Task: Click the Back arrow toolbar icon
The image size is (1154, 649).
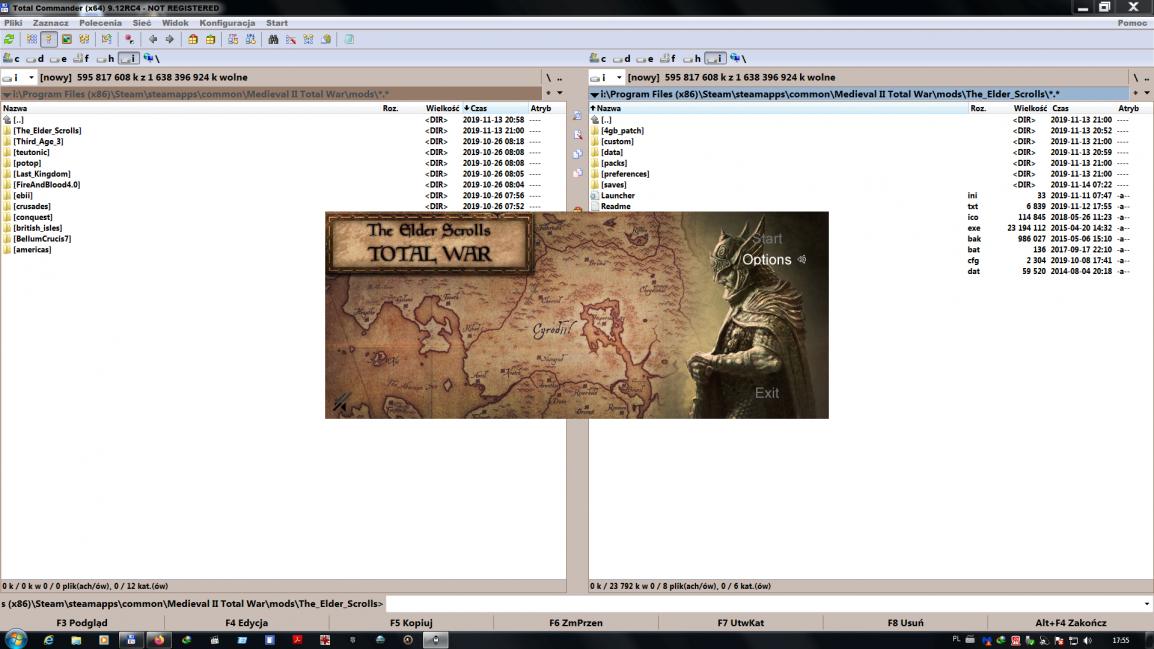Action: (x=153, y=40)
